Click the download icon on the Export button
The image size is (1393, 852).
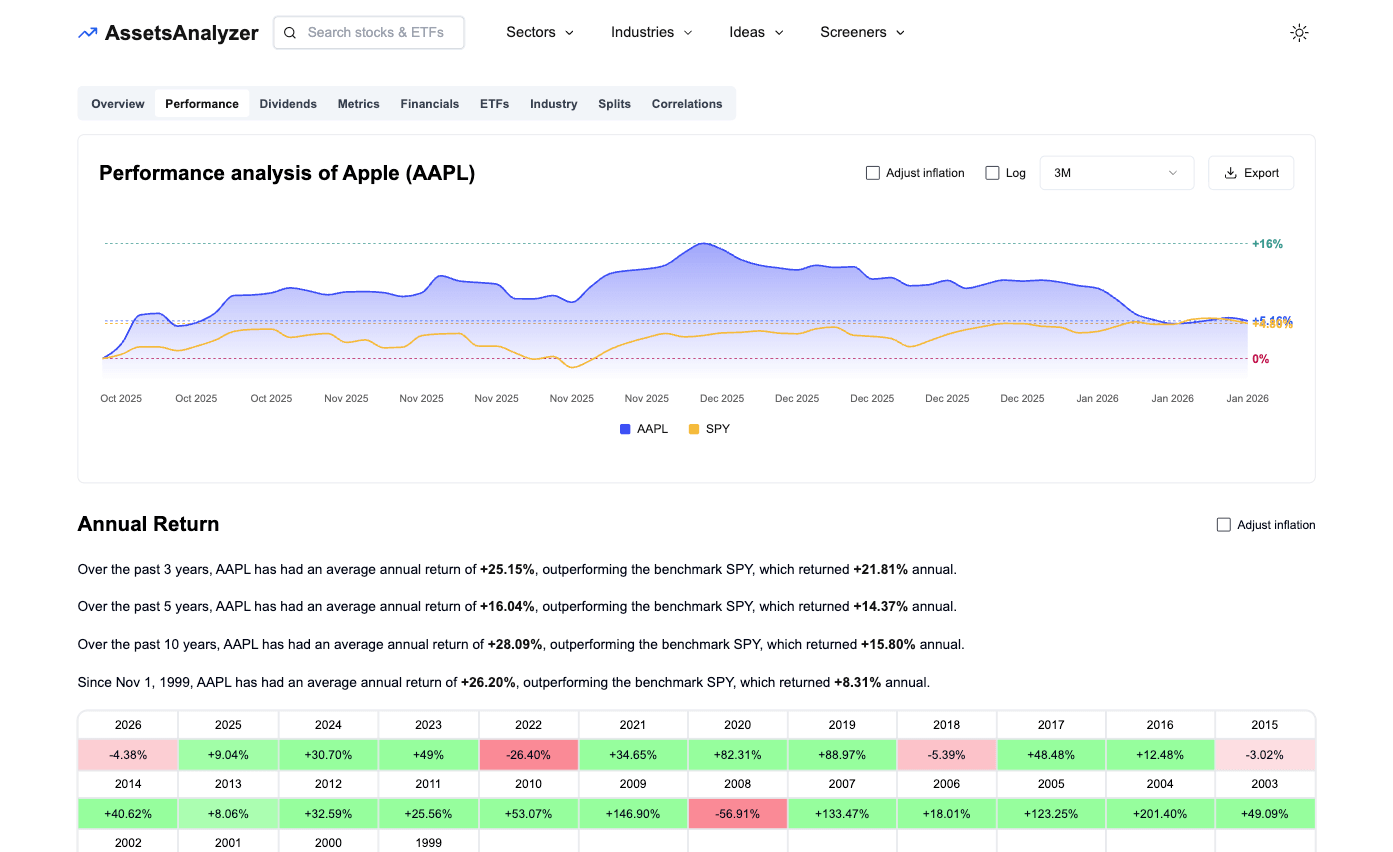(1230, 172)
